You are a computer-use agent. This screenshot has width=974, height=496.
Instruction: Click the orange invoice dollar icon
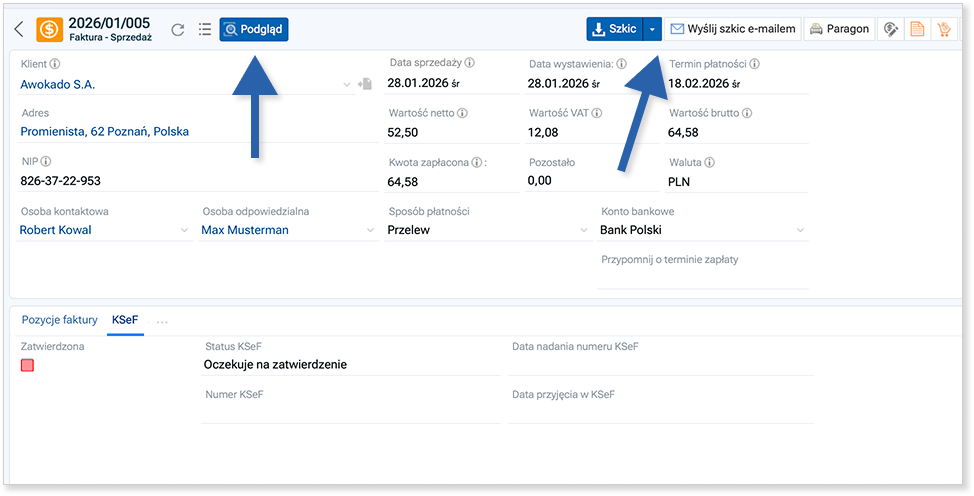(49, 29)
